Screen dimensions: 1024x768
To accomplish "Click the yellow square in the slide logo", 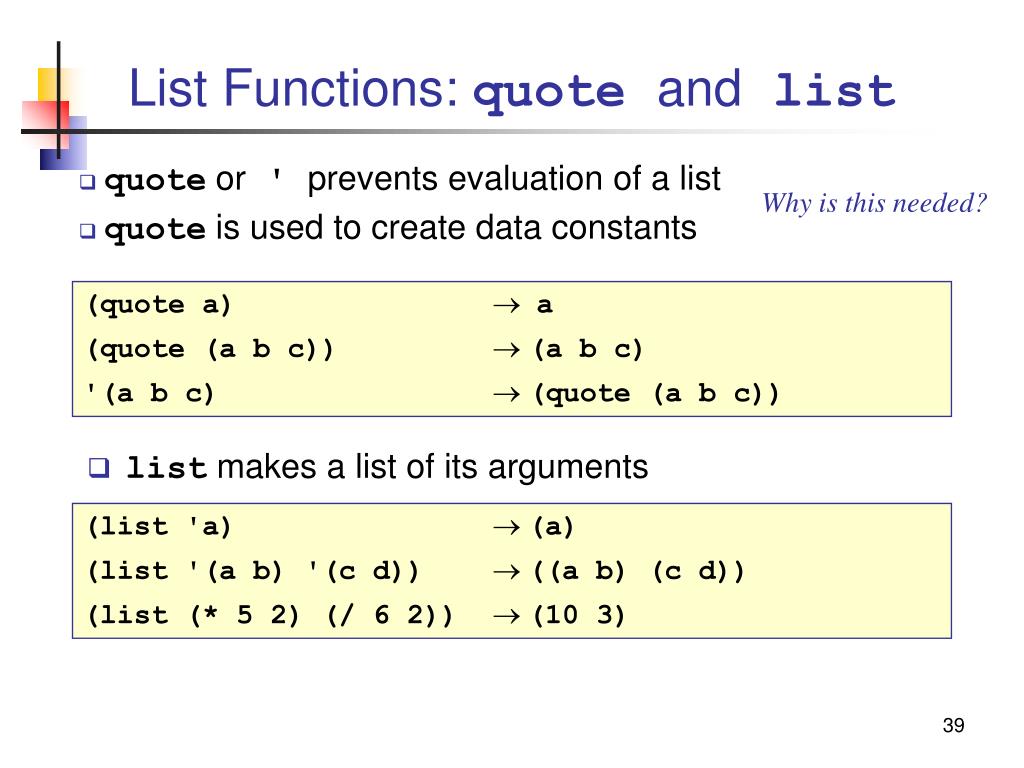I will [x=50, y=84].
